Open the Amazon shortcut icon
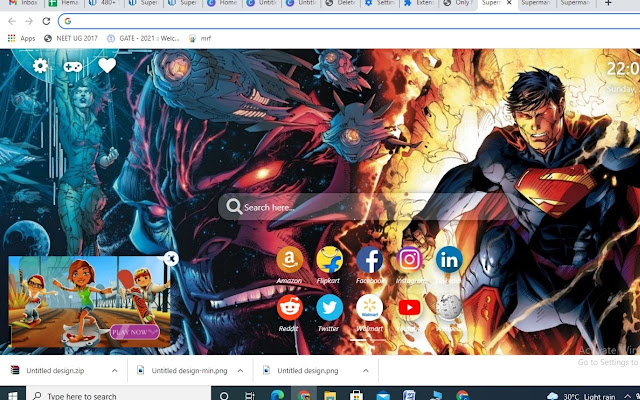The image size is (640, 400). [x=289, y=260]
